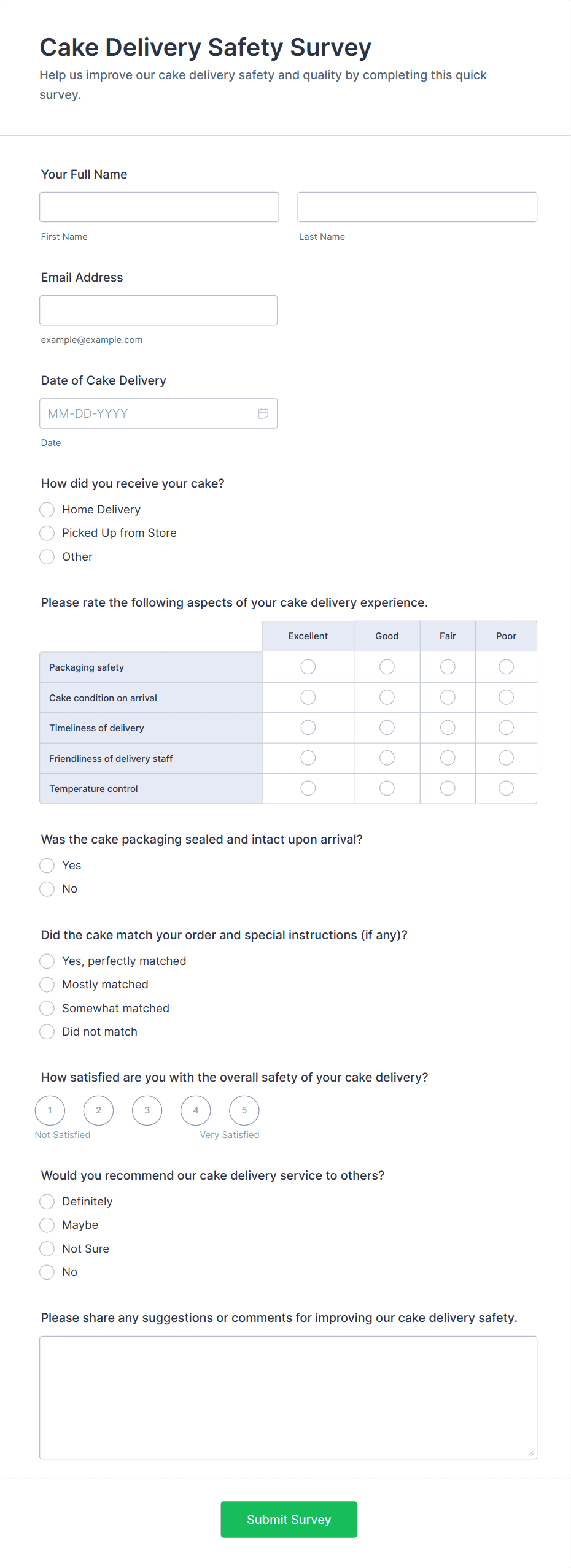Choose satisfaction rating 3
Viewport: 571px width, 1568px height.
147,1110
